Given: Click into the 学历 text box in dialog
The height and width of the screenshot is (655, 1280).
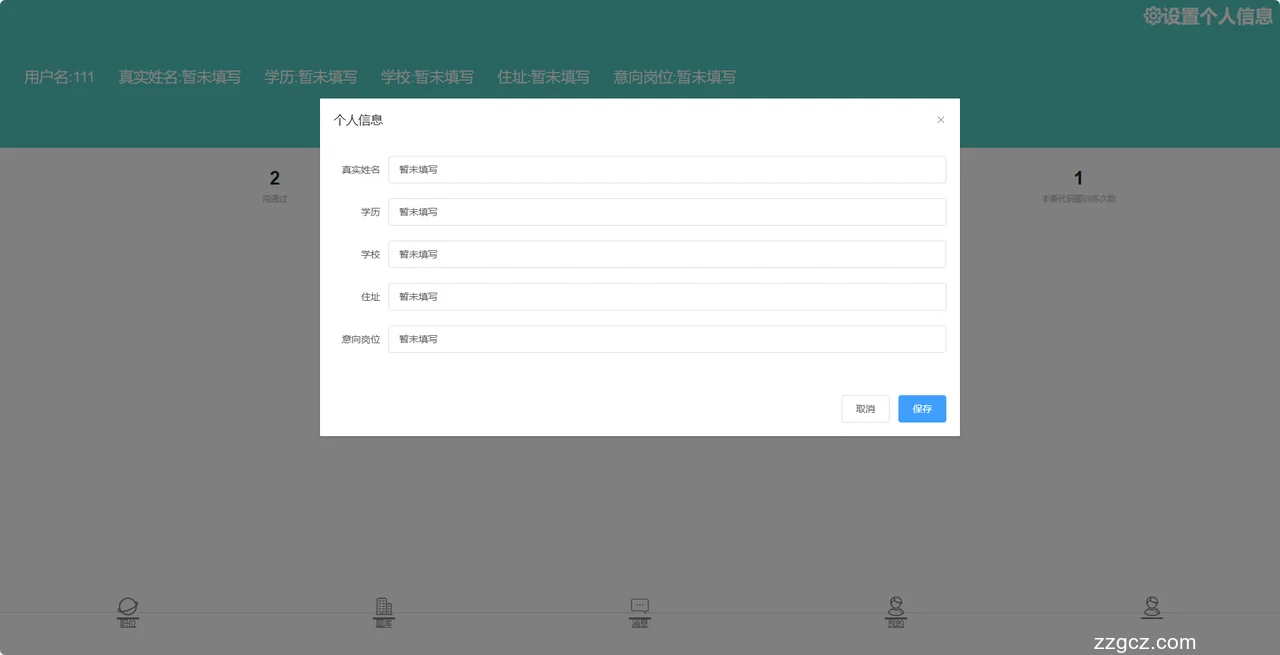Looking at the screenshot, I should tap(666, 212).
